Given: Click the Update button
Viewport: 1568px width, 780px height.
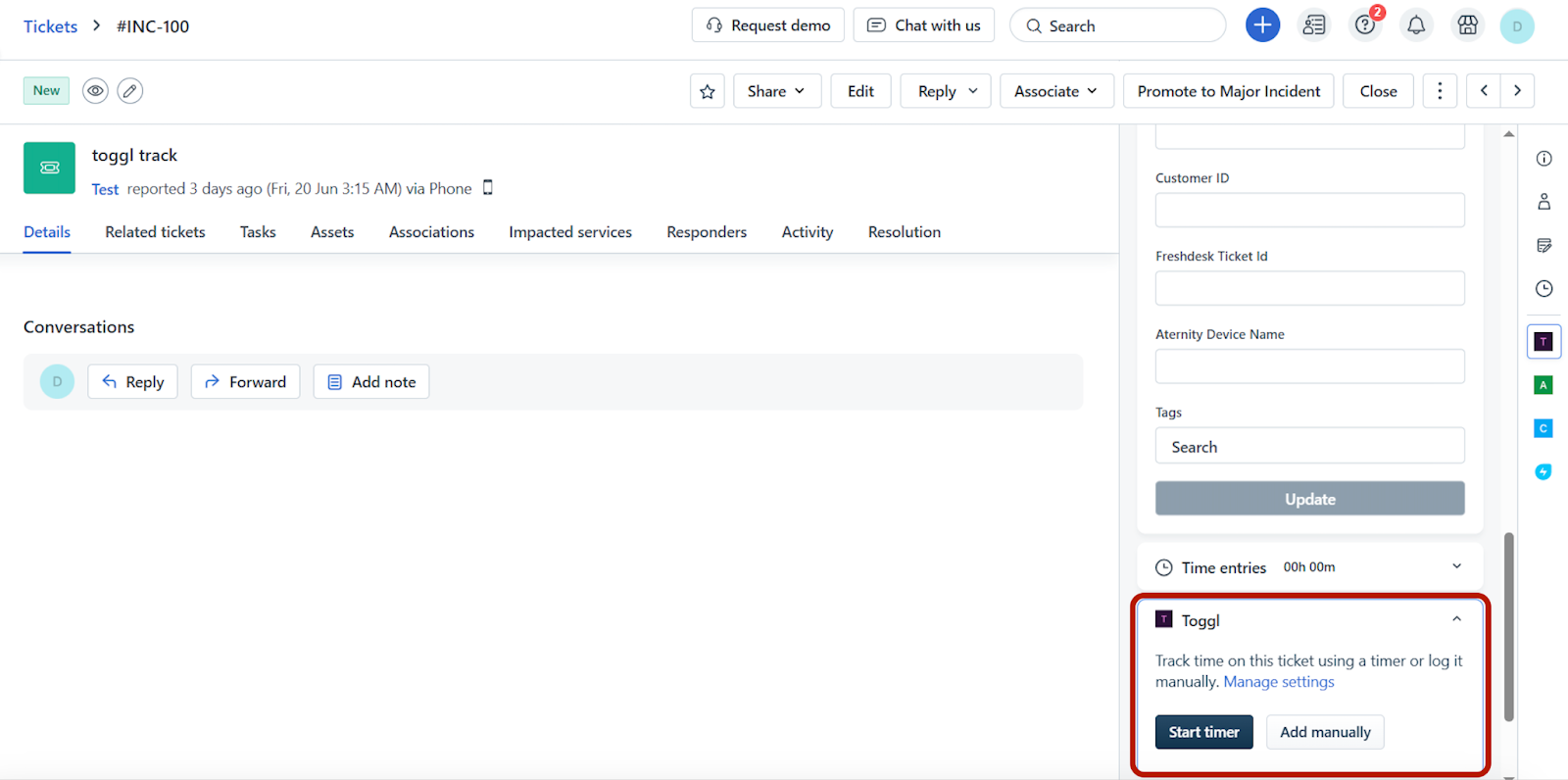Looking at the screenshot, I should click(1310, 499).
